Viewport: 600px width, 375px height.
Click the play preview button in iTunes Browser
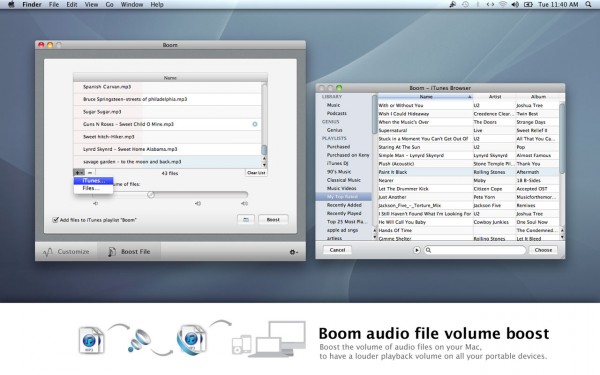click(x=417, y=250)
